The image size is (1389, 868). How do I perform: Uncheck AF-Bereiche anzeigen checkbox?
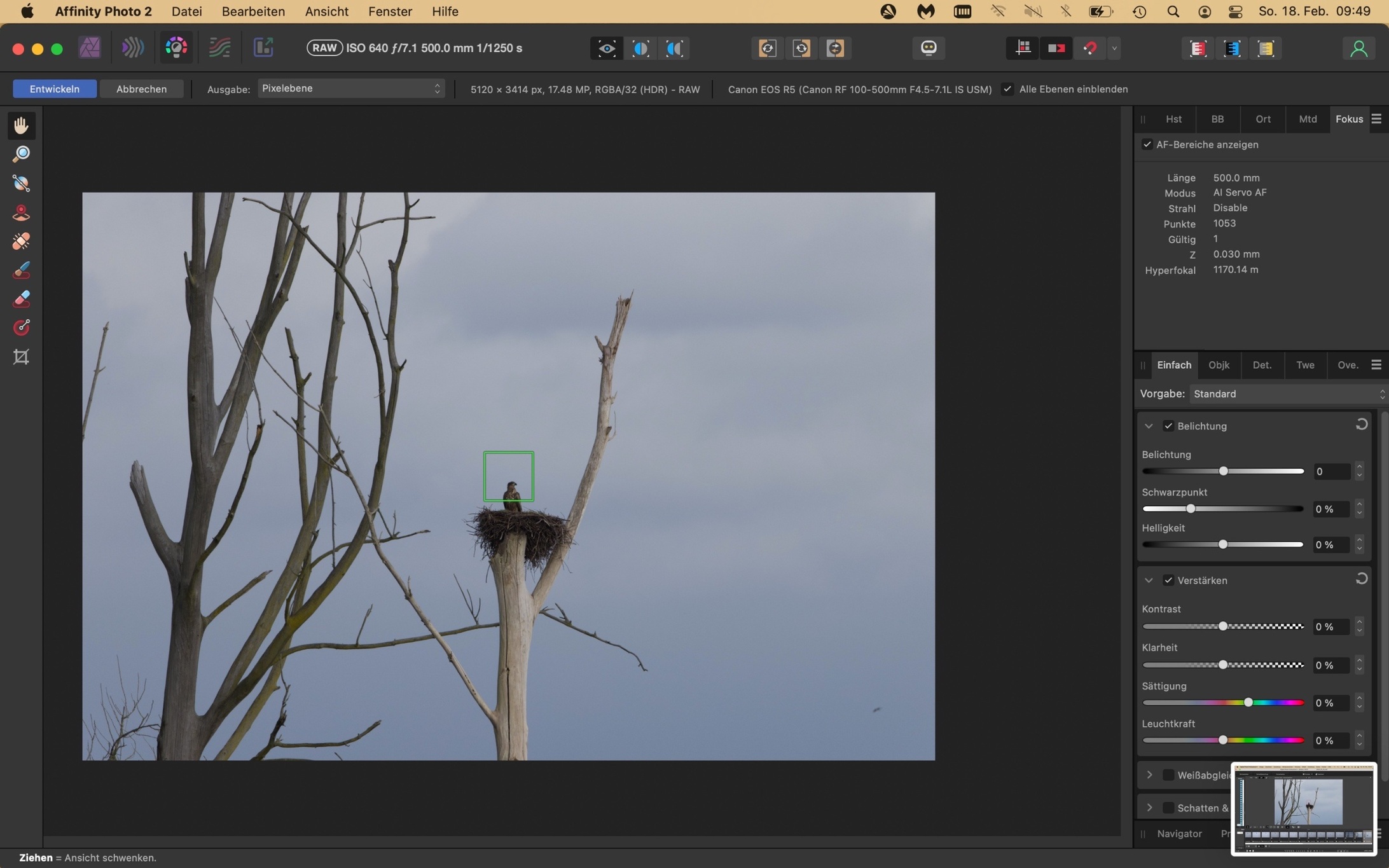[x=1147, y=144]
